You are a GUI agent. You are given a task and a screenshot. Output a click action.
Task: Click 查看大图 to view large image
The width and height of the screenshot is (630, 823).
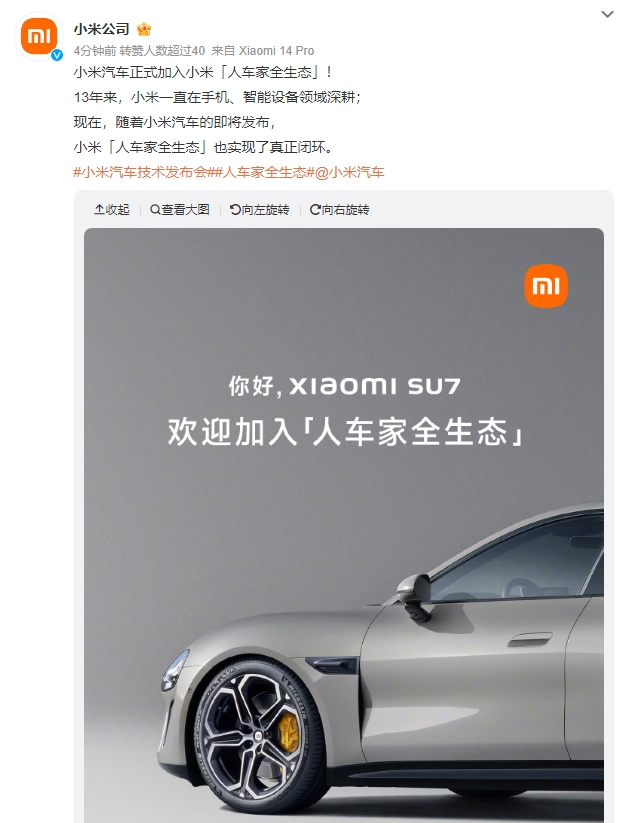pos(180,209)
